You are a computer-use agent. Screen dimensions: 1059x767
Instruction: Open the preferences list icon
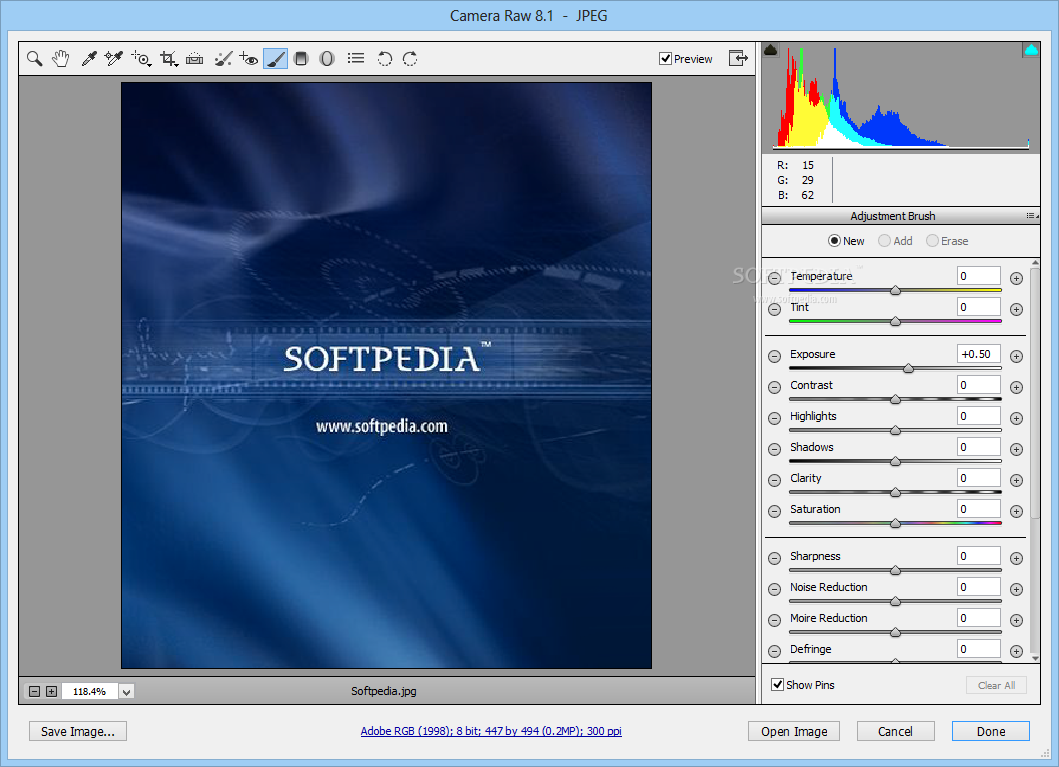[355, 59]
